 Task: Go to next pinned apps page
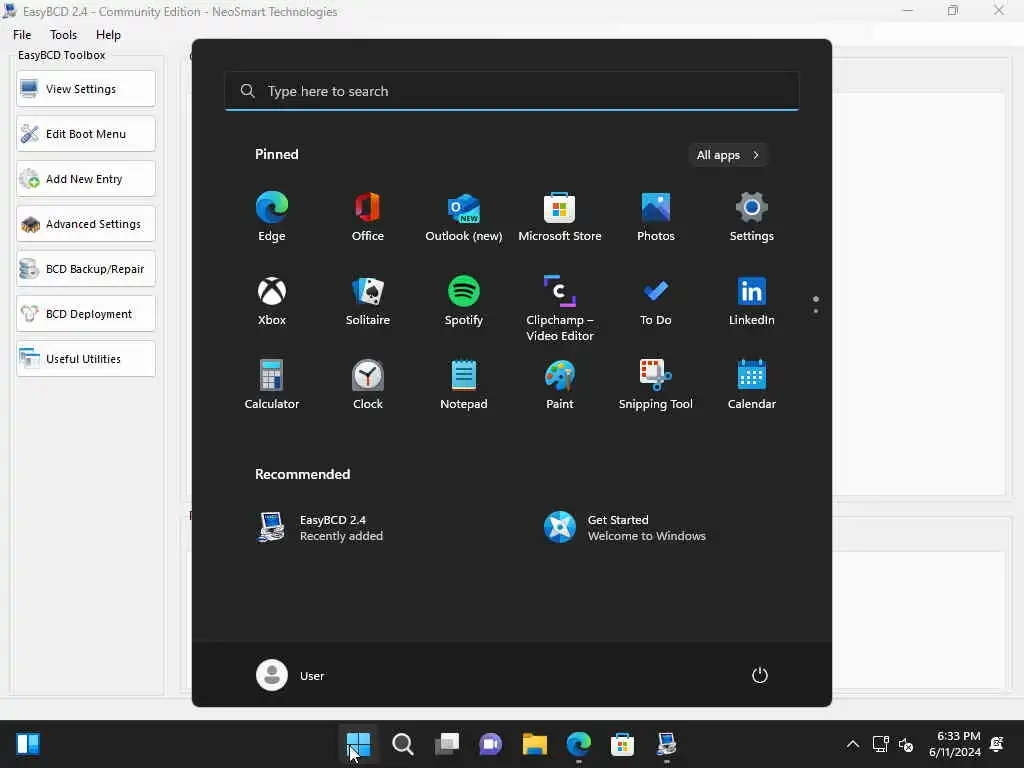click(x=816, y=311)
